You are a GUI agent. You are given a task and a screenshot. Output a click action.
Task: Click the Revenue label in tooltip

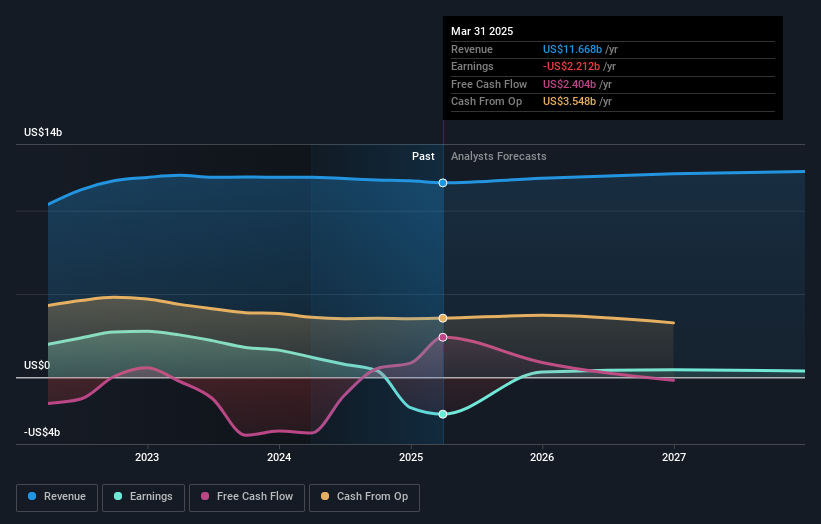[x=472, y=49]
